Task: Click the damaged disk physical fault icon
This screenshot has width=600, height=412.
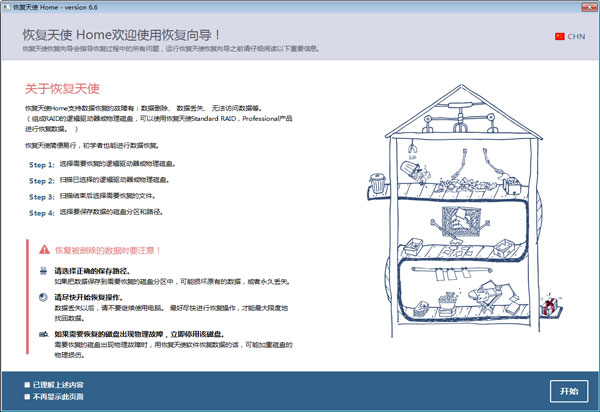Action: coord(43,332)
